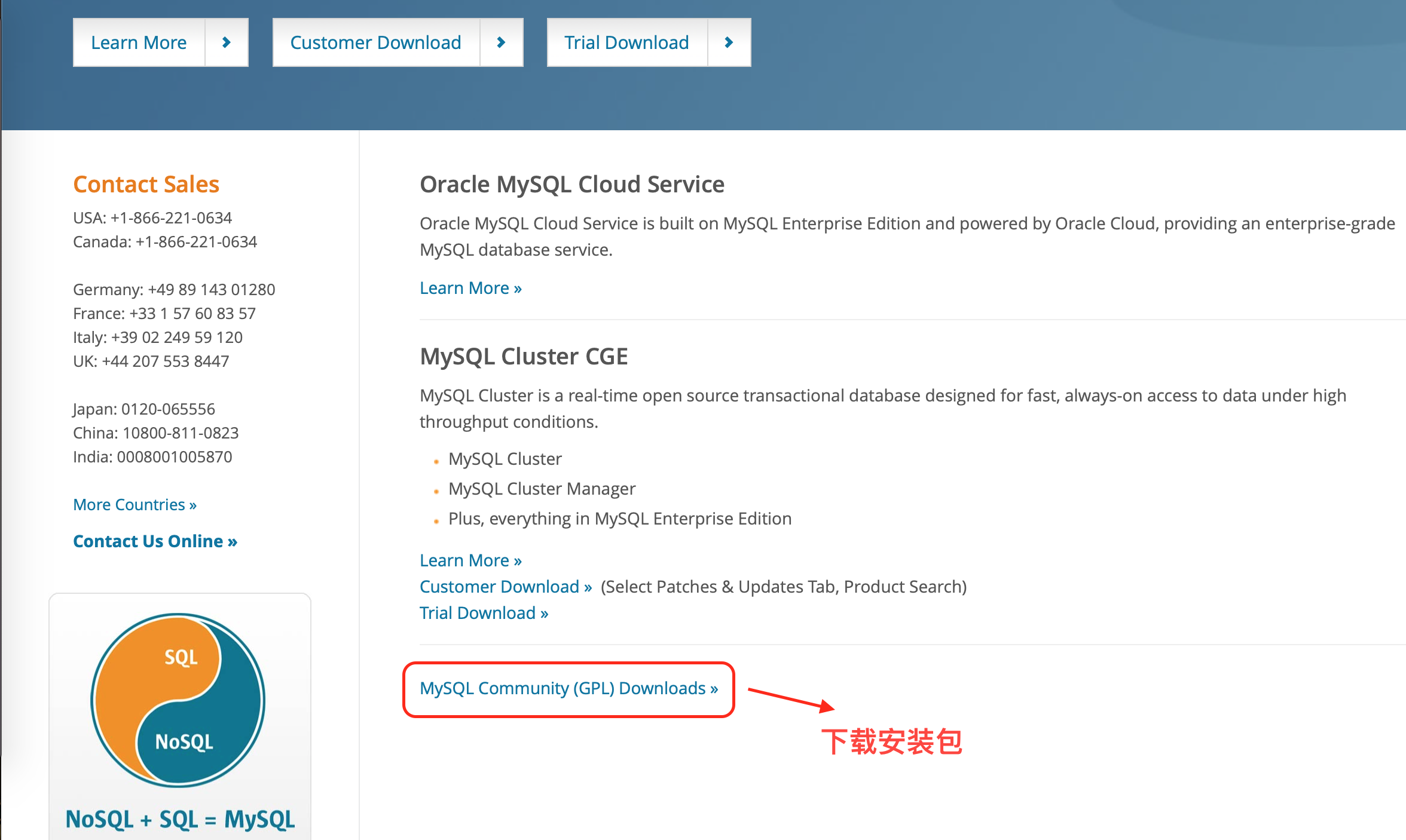Click the Canada: +1-866-221-0634 phone number
The height and width of the screenshot is (840, 1406).
165,242
